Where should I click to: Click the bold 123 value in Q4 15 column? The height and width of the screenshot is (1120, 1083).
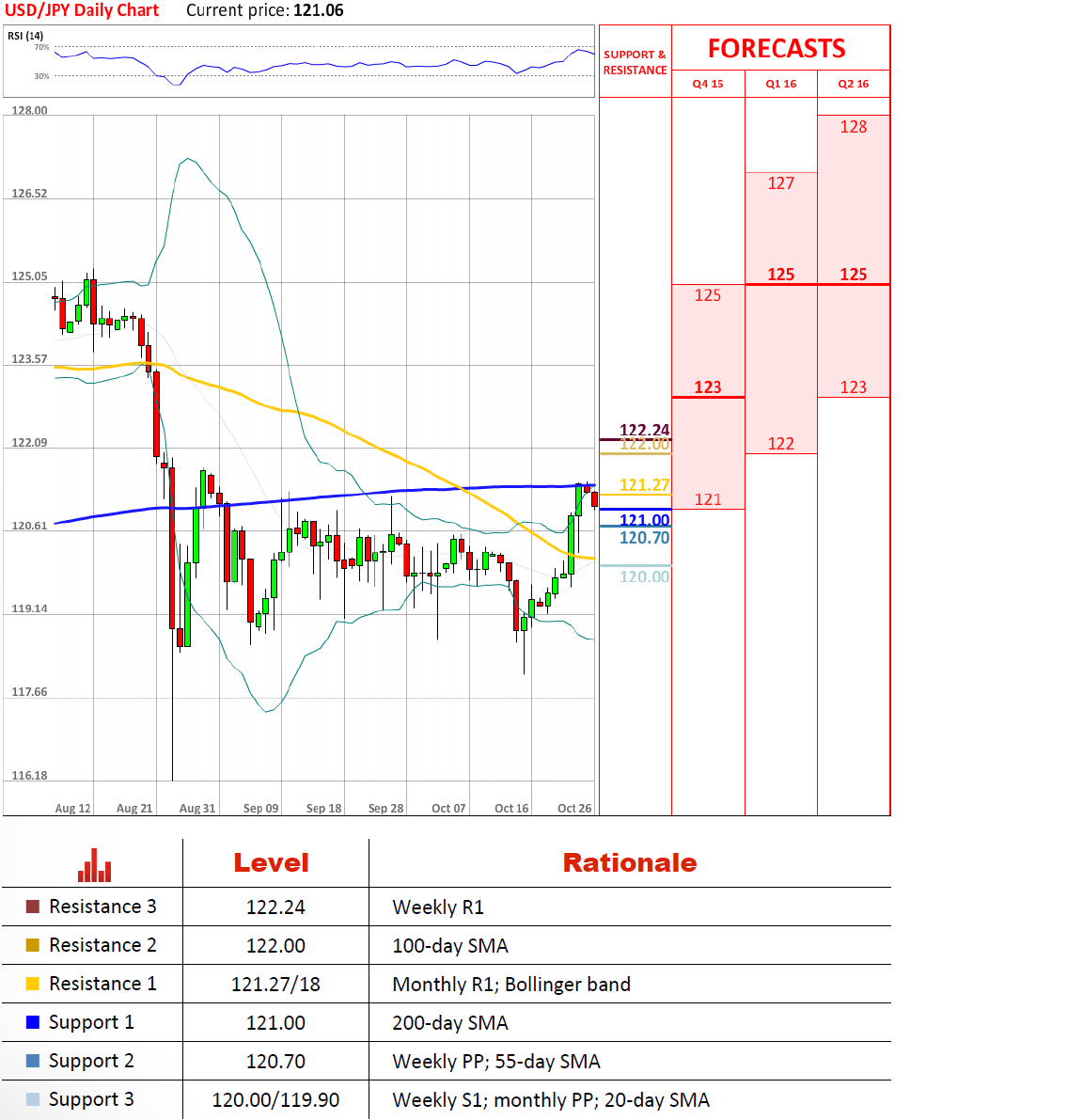tap(708, 387)
